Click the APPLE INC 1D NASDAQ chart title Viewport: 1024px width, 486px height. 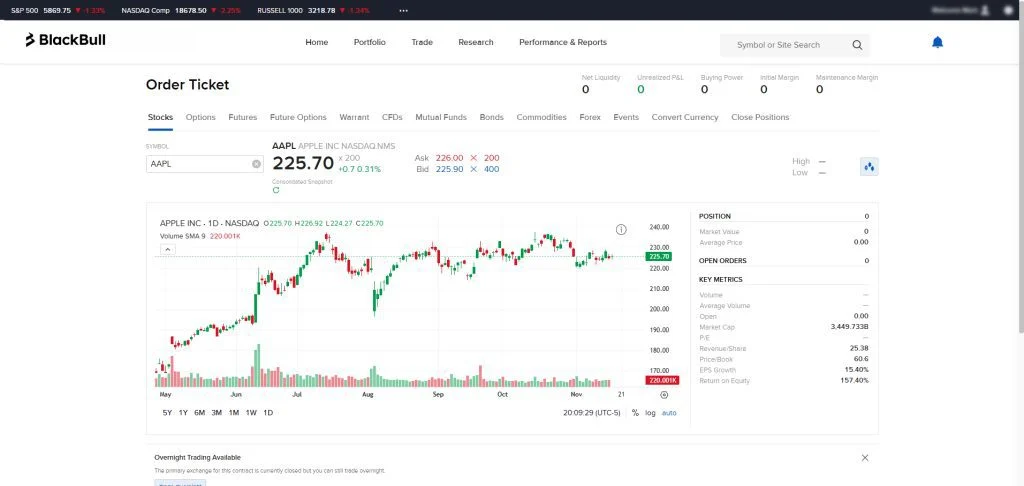click(210, 223)
